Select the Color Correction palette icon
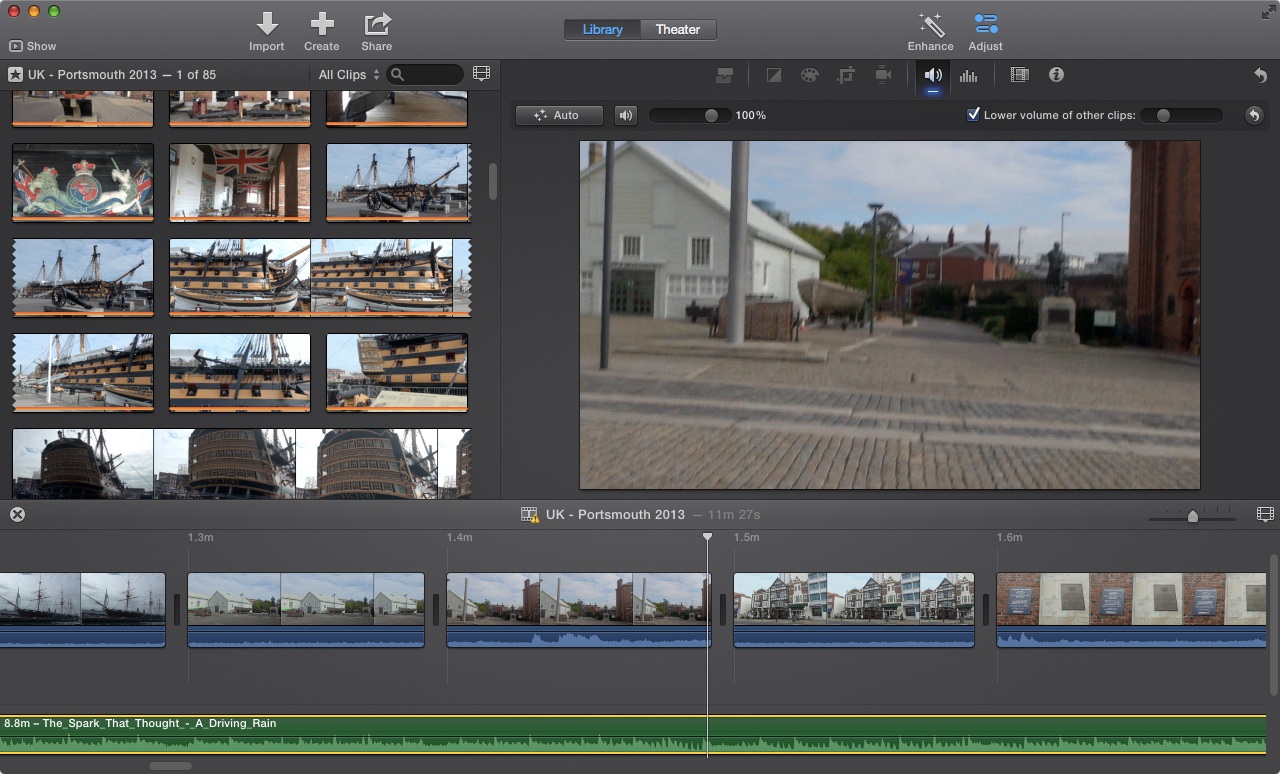 tap(809, 75)
